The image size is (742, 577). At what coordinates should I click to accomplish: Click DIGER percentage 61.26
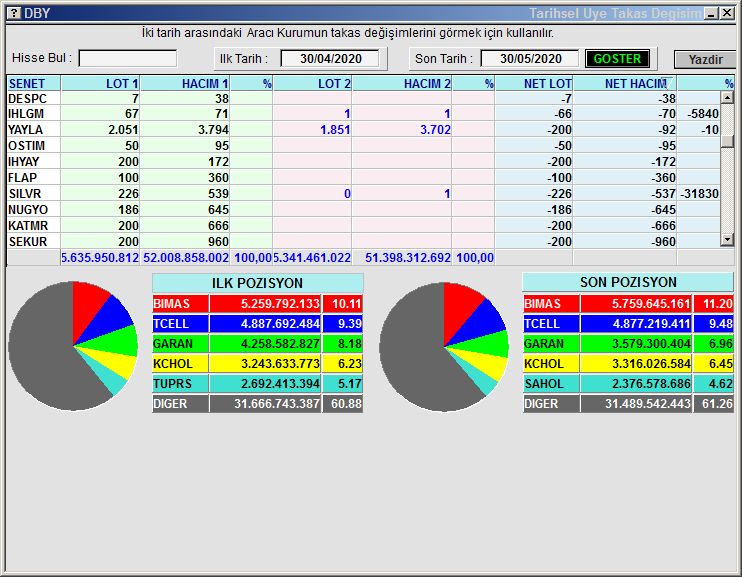717,404
